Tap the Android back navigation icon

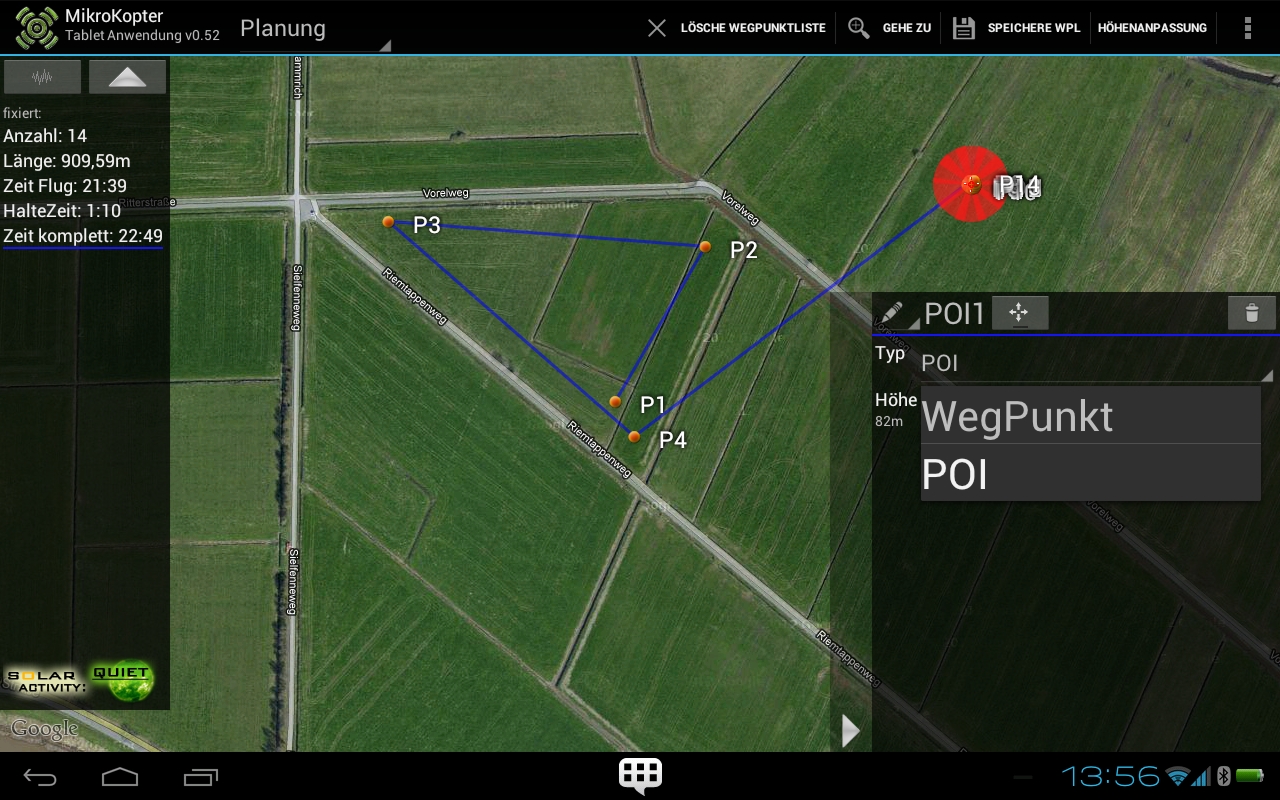click(x=41, y=777)
